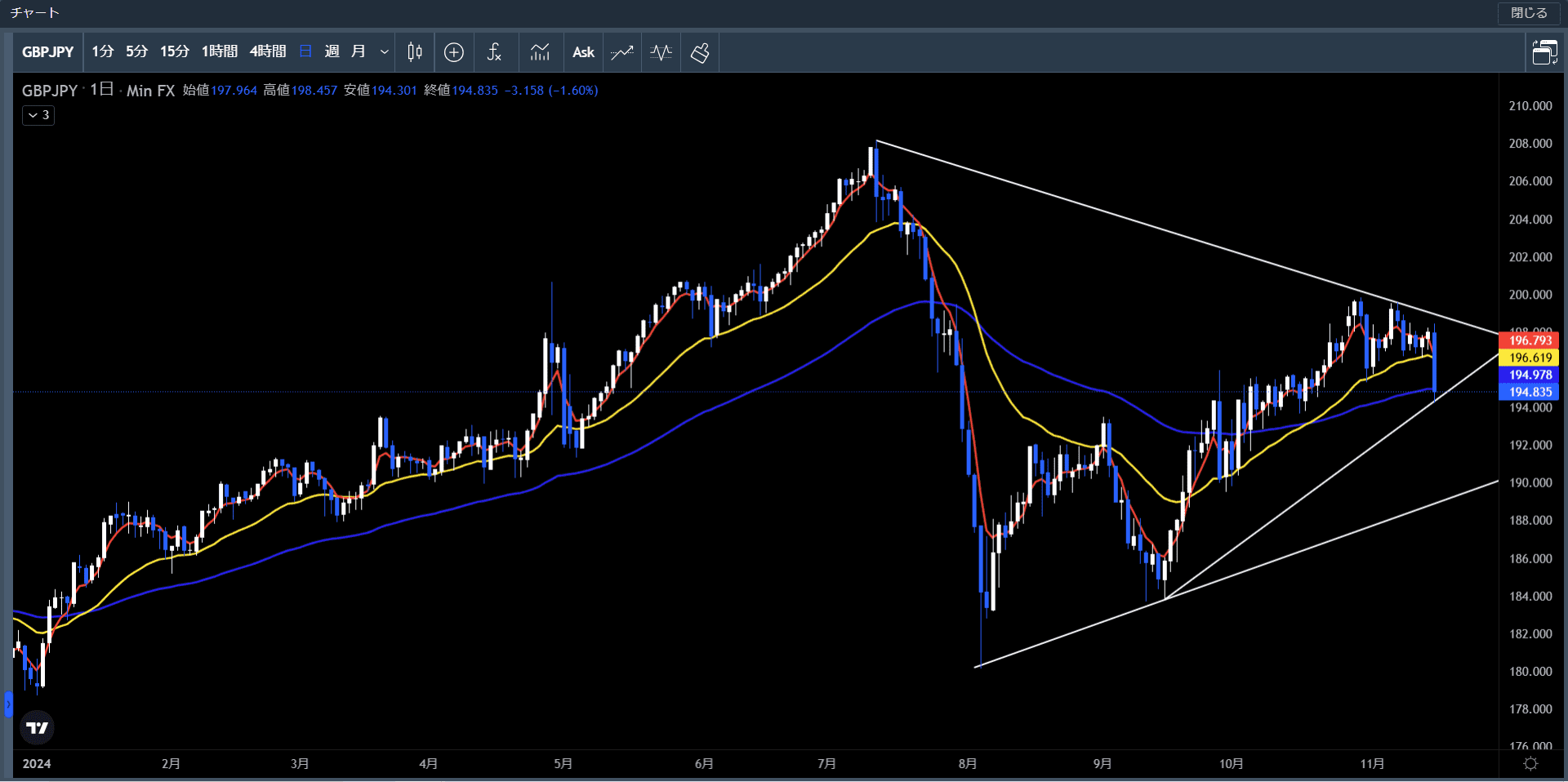Image resolution: width=1568 pixels, height=782 pixels.
Task: Switch to the 1分 timeframe
Action: [x=102, y=52]
